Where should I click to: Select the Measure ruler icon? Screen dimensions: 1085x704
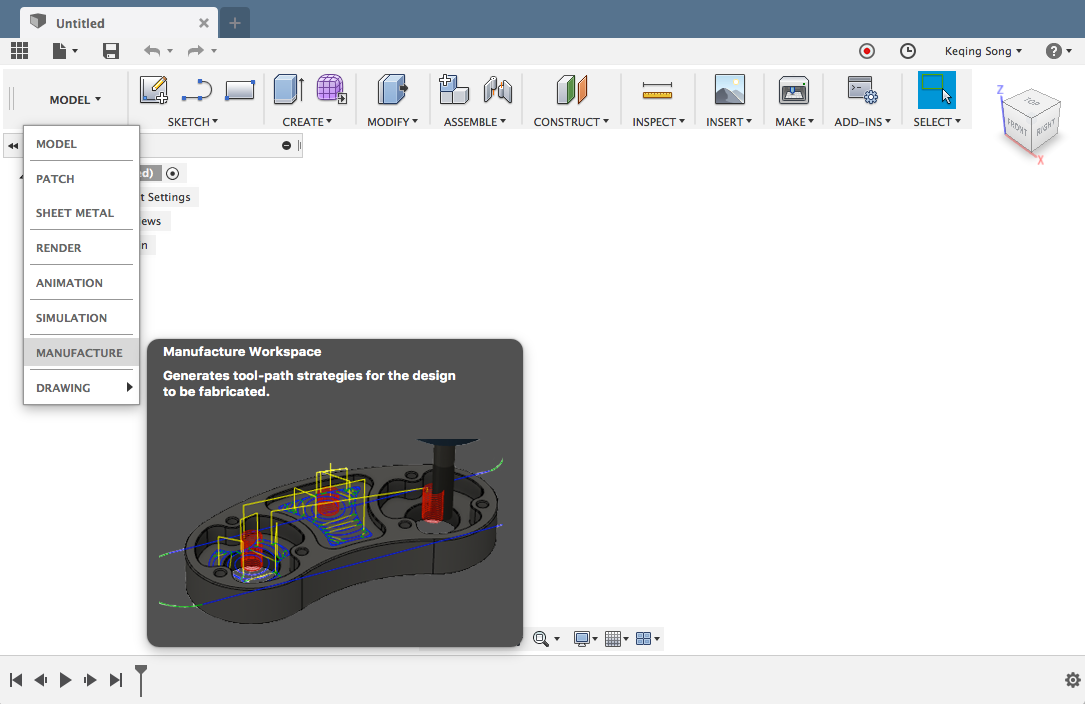click(x=656, y=92)
